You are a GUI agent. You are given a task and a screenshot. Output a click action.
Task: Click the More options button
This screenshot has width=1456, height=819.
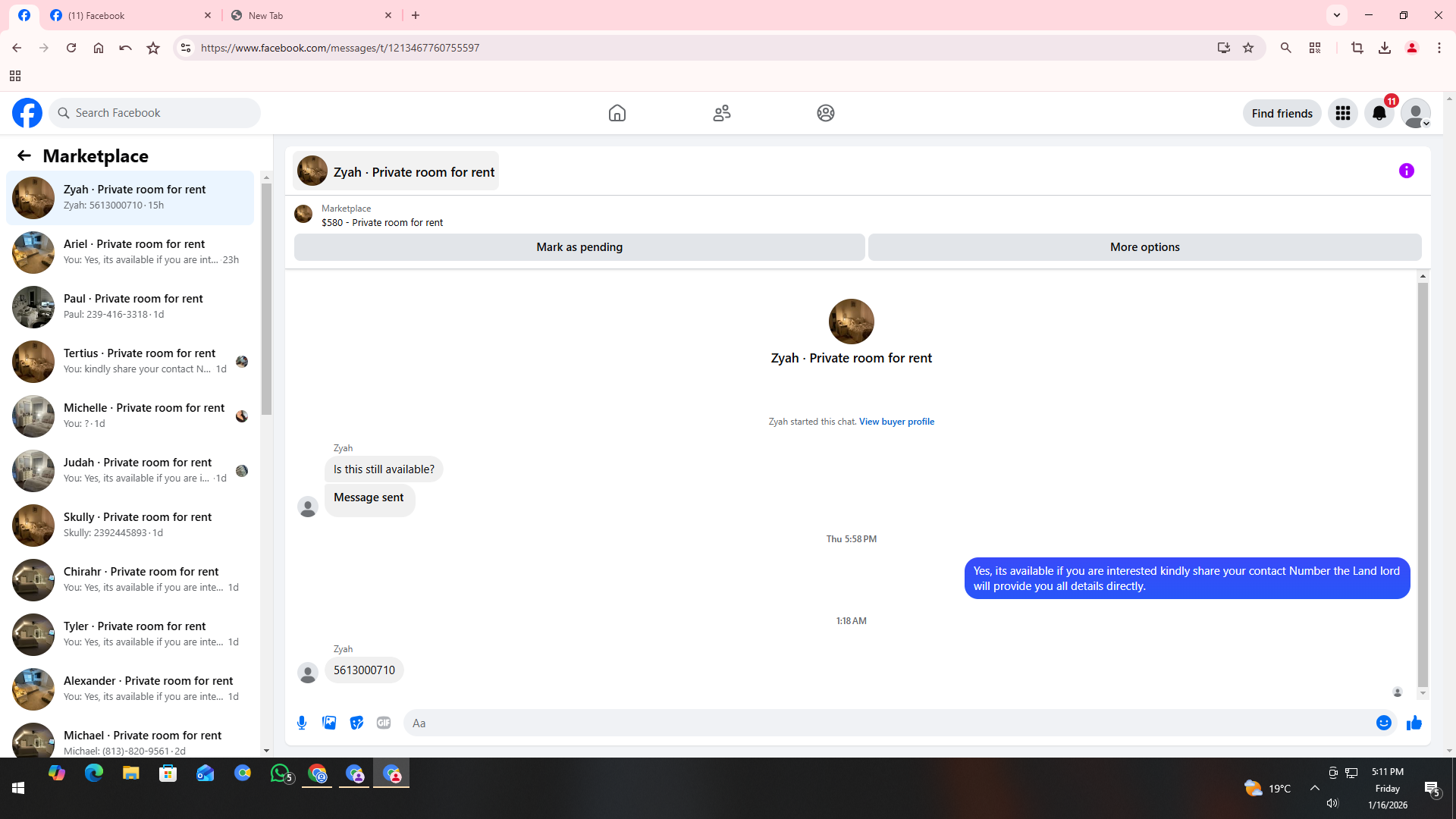(1144, 247)
